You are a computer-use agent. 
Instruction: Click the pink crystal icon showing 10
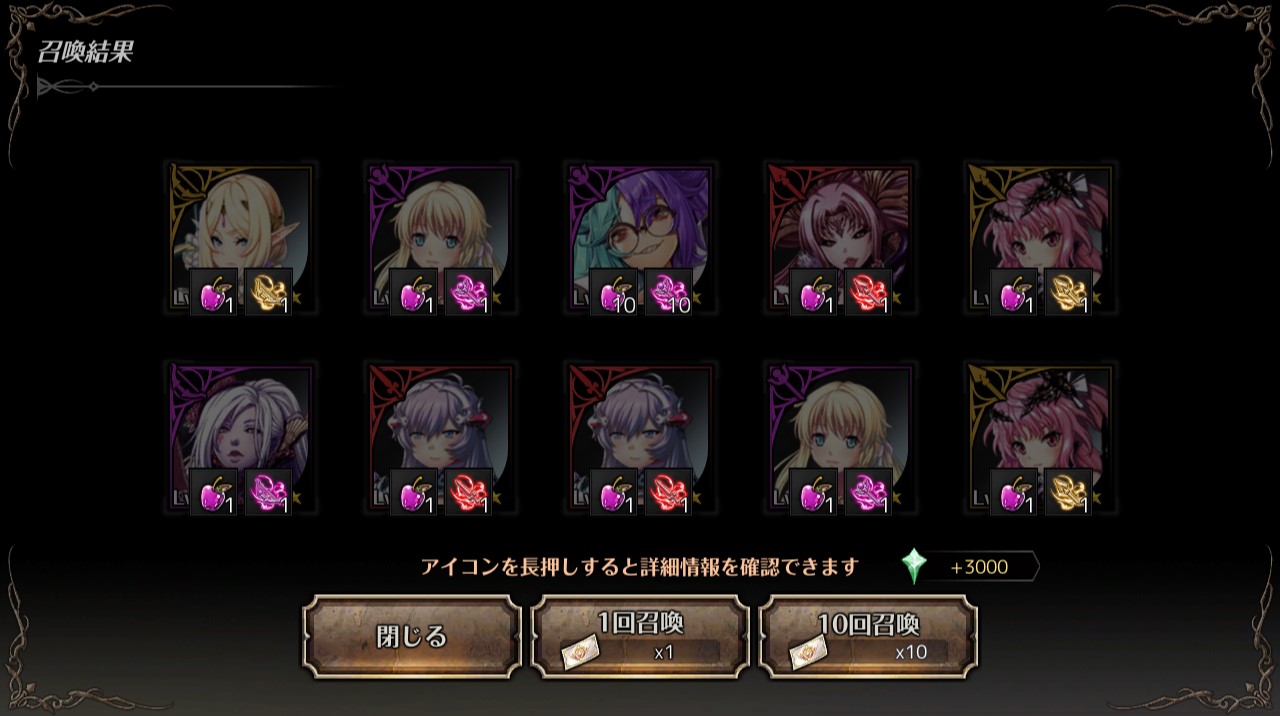pyautogui.click(x=669, y=293)
